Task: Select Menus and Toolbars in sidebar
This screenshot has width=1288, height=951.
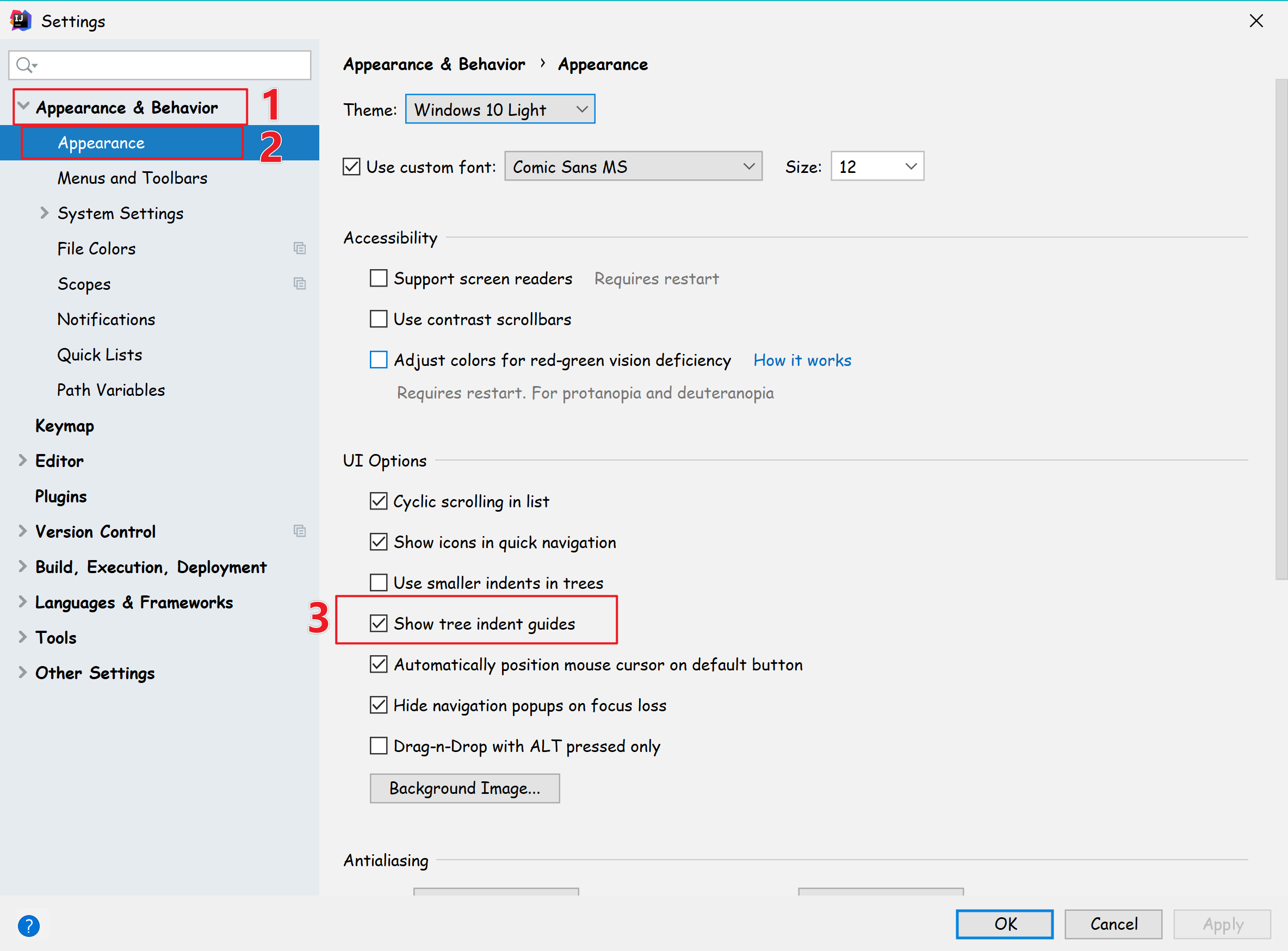Action: click(132, 178)
